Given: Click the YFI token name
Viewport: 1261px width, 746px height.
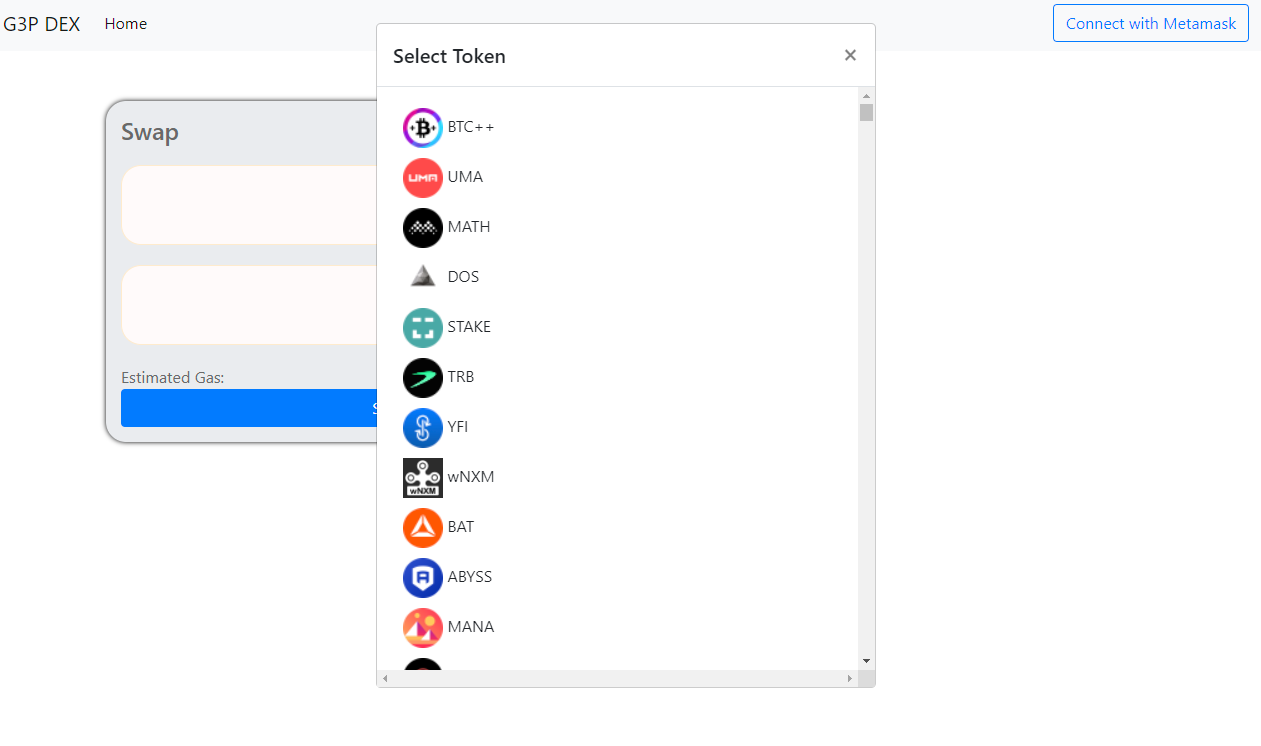Looking at the screenshot, I should [x=458, y=427].
